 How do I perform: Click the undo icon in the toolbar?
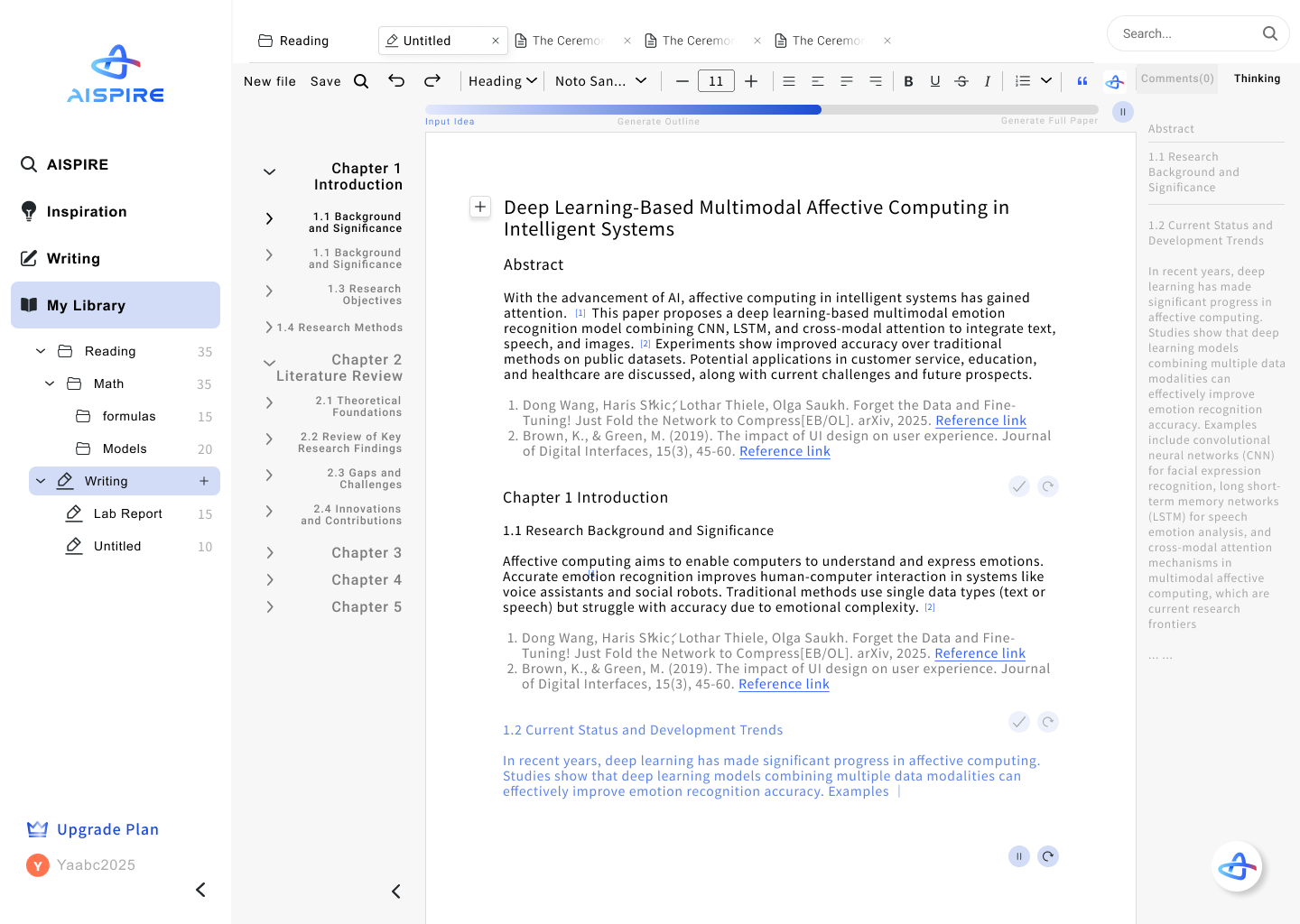pyautogui.click(x=396, y=80)
